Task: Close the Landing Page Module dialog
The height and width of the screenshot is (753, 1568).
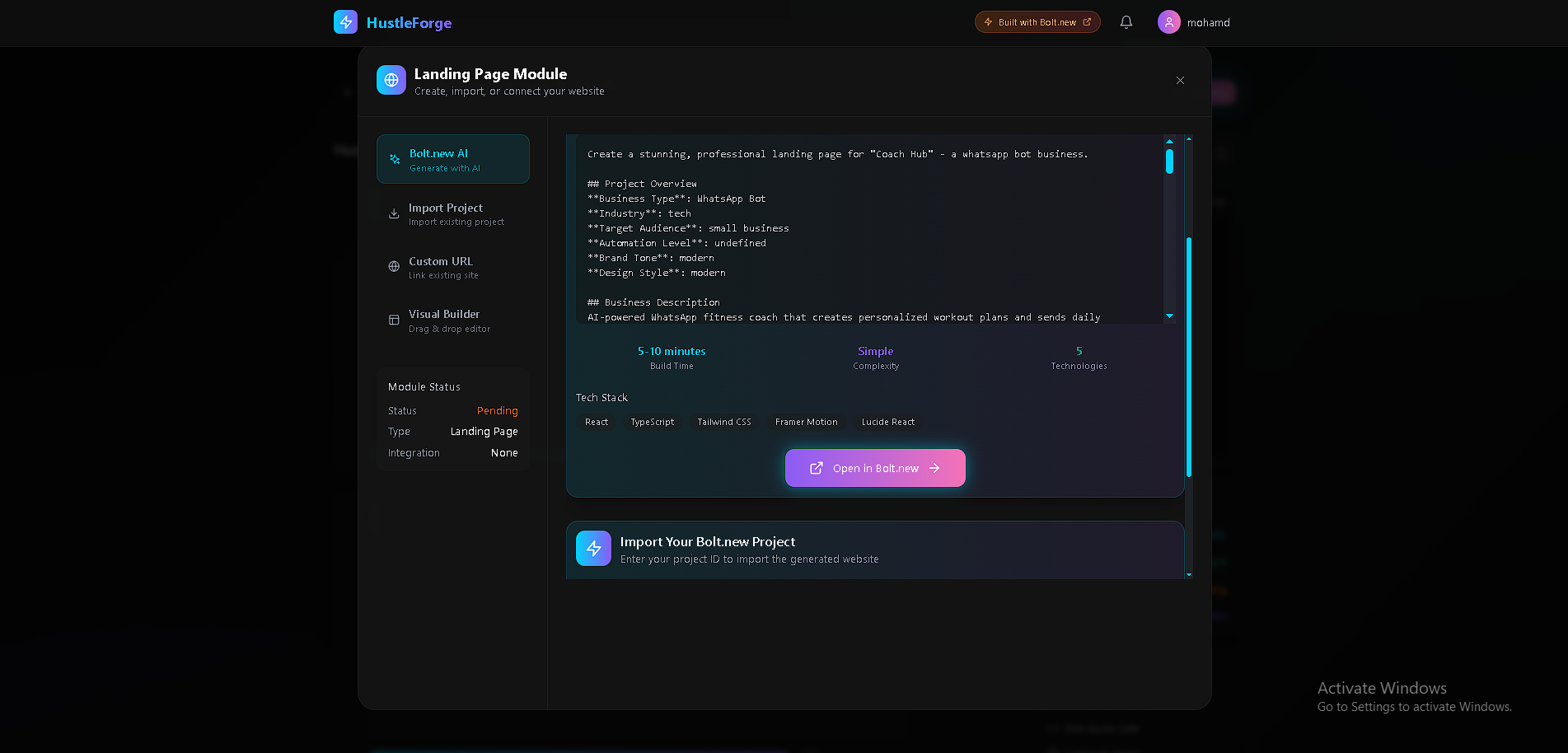Action: pos(1180,80)
